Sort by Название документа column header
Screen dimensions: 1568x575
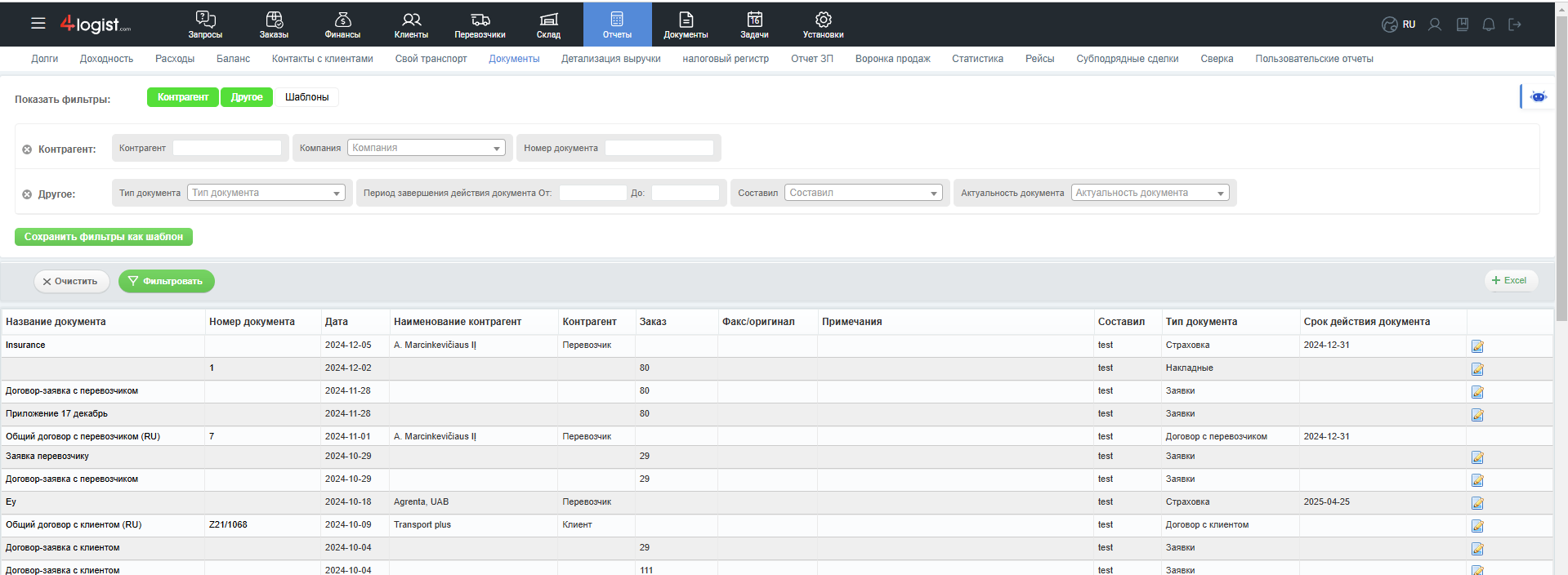[56, 322]
